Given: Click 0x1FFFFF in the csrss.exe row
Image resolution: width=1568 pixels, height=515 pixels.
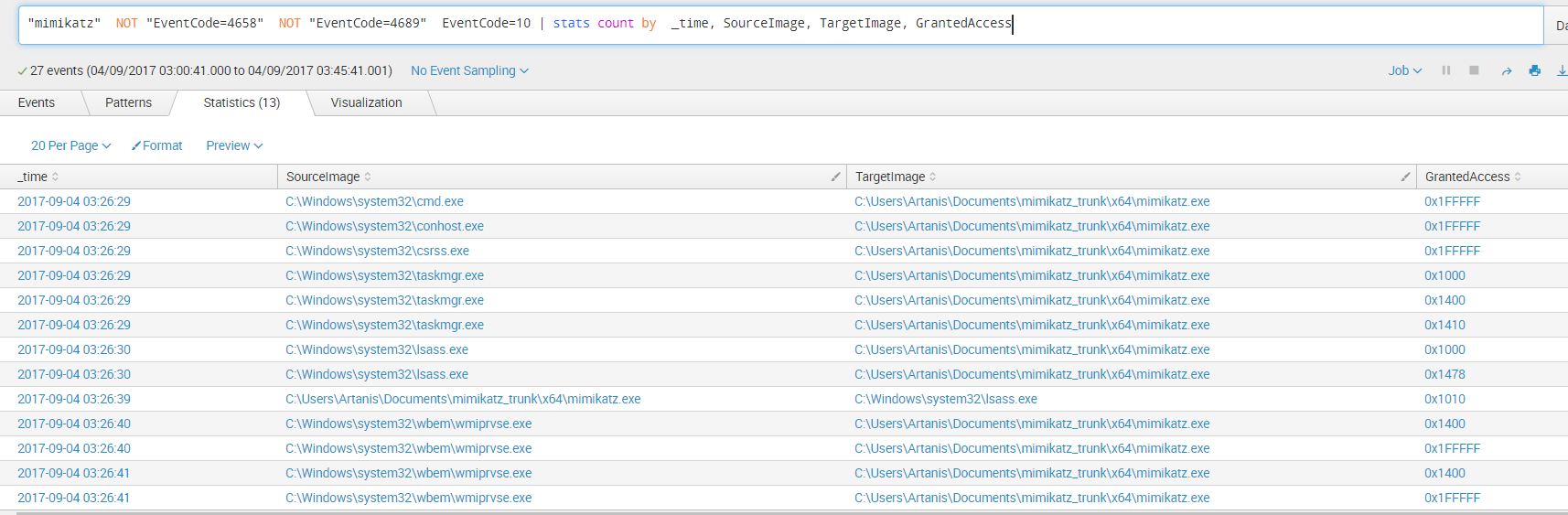Looking at the screenshot, I should point(1452,251).
